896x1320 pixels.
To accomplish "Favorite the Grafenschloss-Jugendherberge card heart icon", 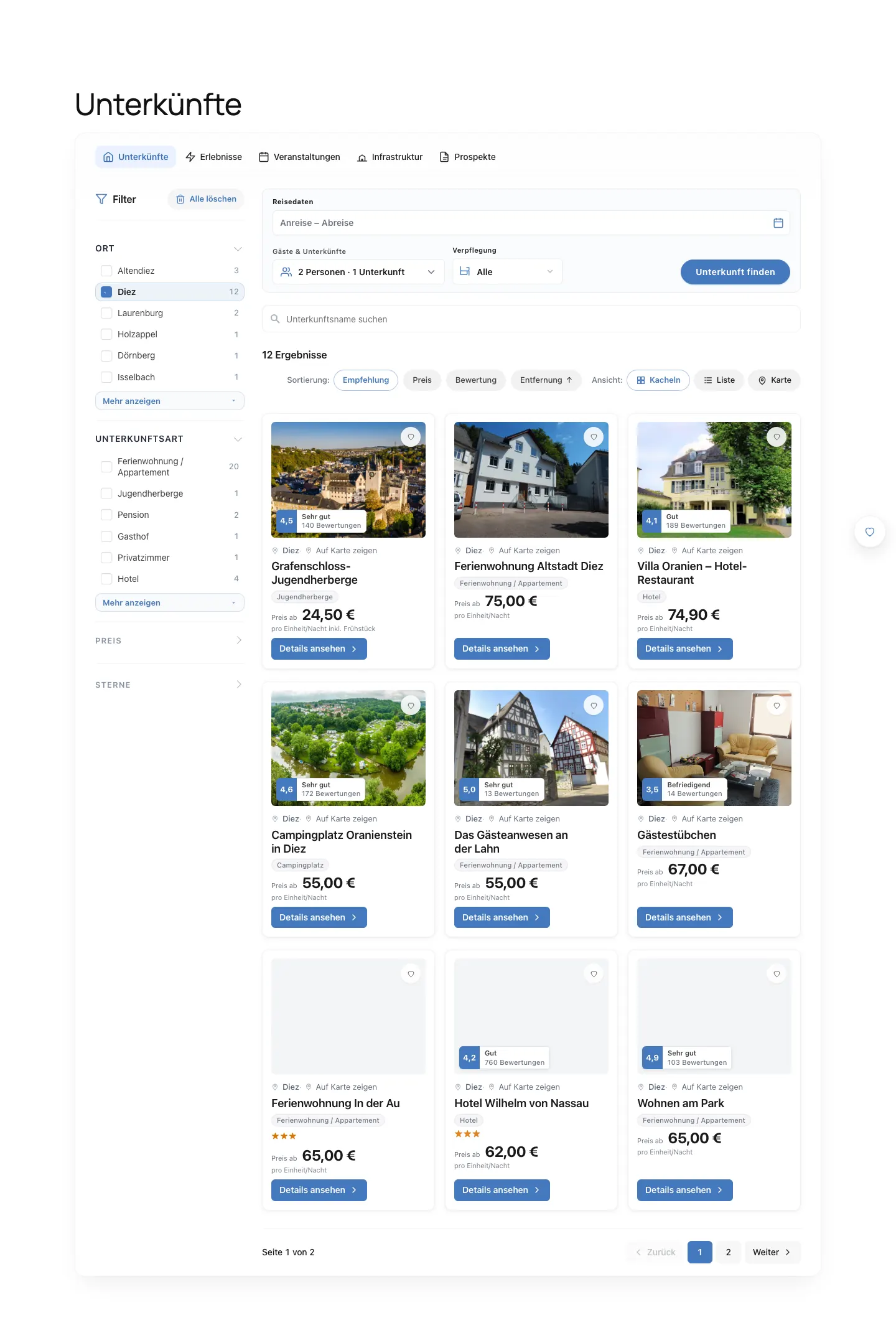I will point(411,437).
